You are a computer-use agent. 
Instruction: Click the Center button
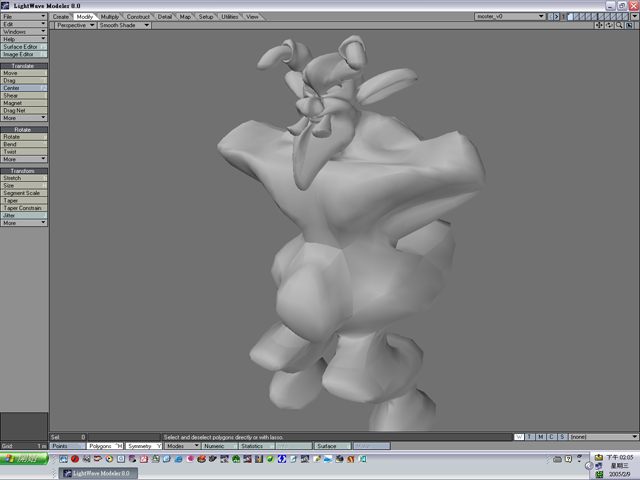click(24, 88)
